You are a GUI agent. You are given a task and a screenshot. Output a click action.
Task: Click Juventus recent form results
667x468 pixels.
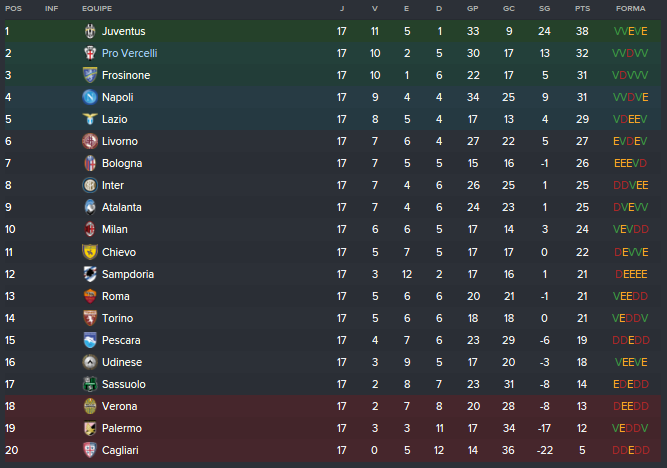(x=630, y=31)
